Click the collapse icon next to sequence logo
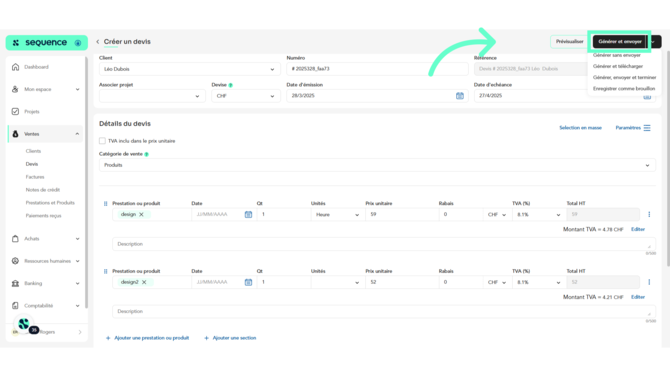Image resolution: width=670 pixels, height=377 pixels. point(78,43)
